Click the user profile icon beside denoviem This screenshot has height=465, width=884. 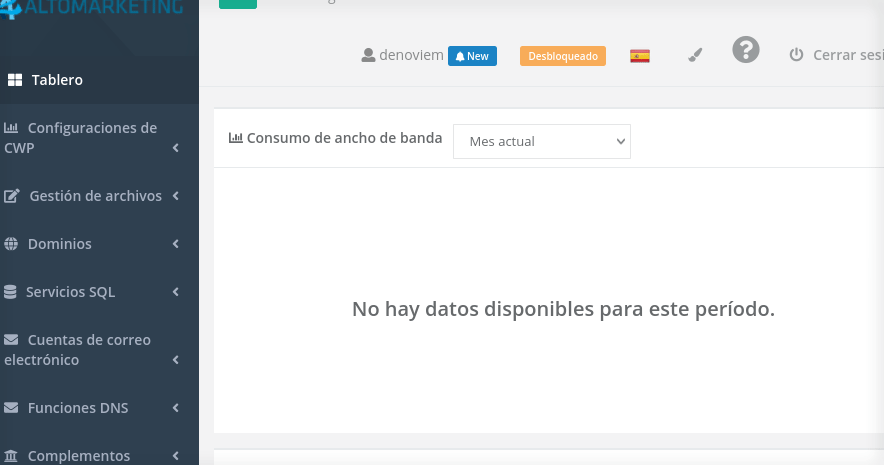368,55
